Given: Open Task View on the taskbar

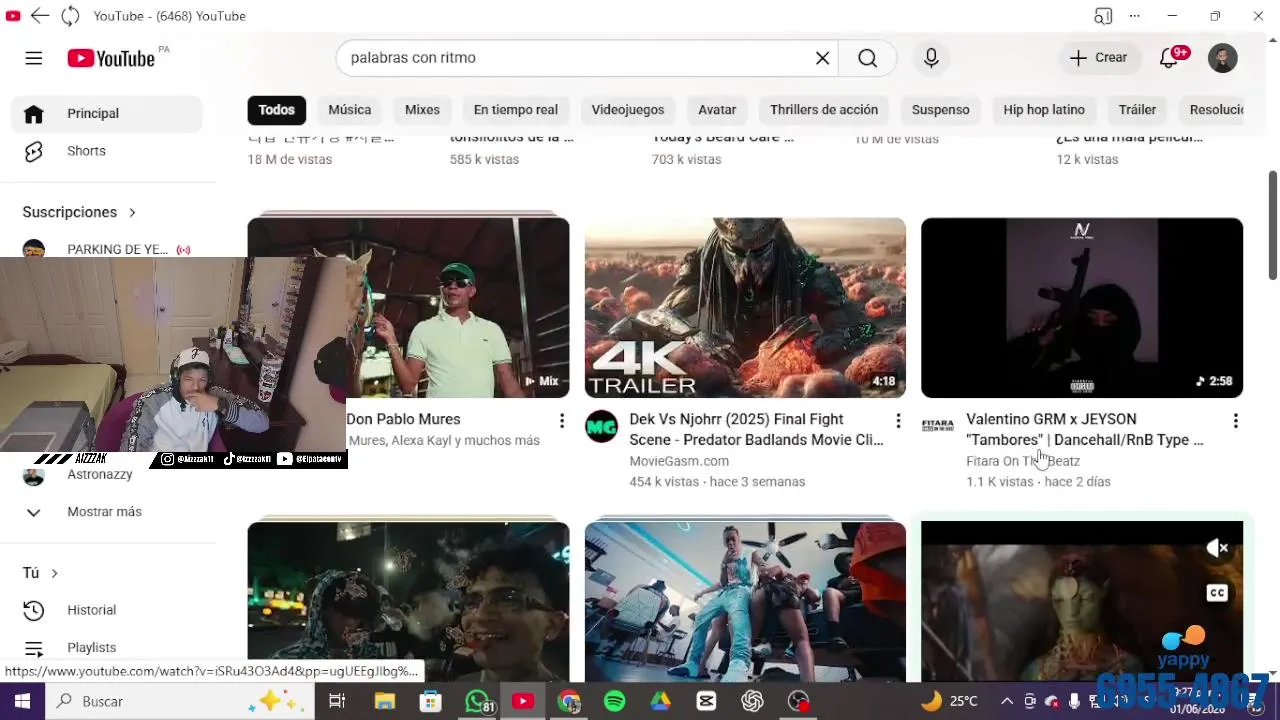Looking at the screenshot, I should 337,702.
